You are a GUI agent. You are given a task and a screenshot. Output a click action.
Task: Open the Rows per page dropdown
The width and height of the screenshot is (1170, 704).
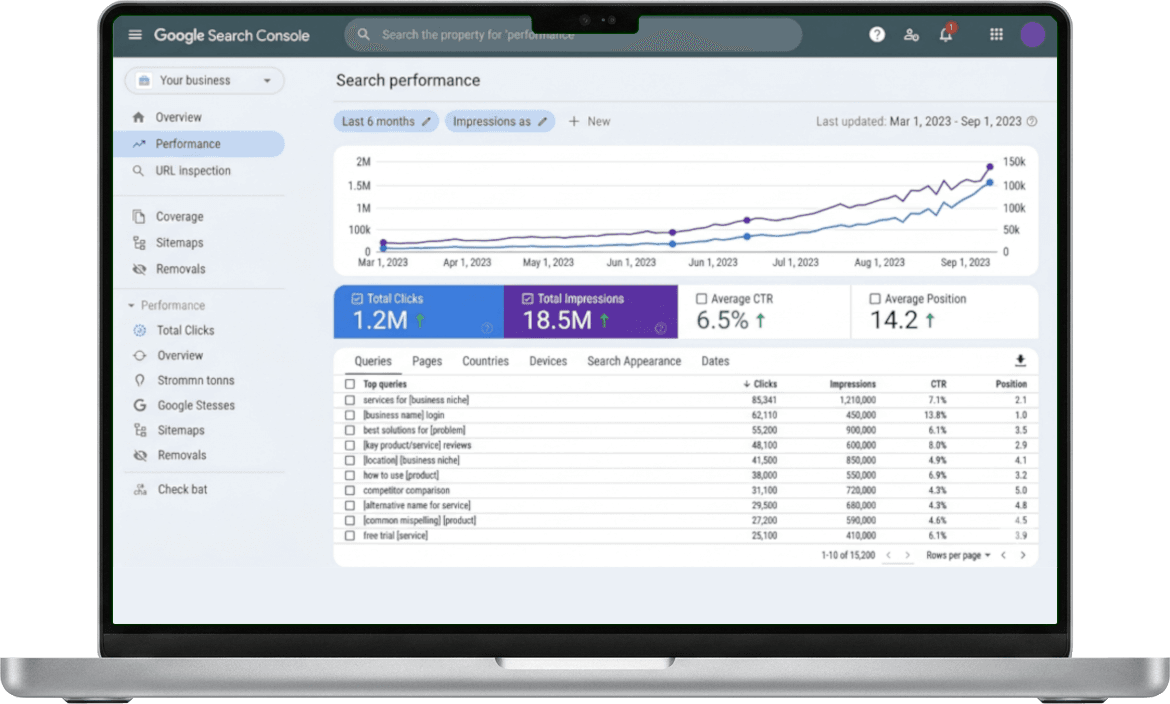[x=958, y=555]
